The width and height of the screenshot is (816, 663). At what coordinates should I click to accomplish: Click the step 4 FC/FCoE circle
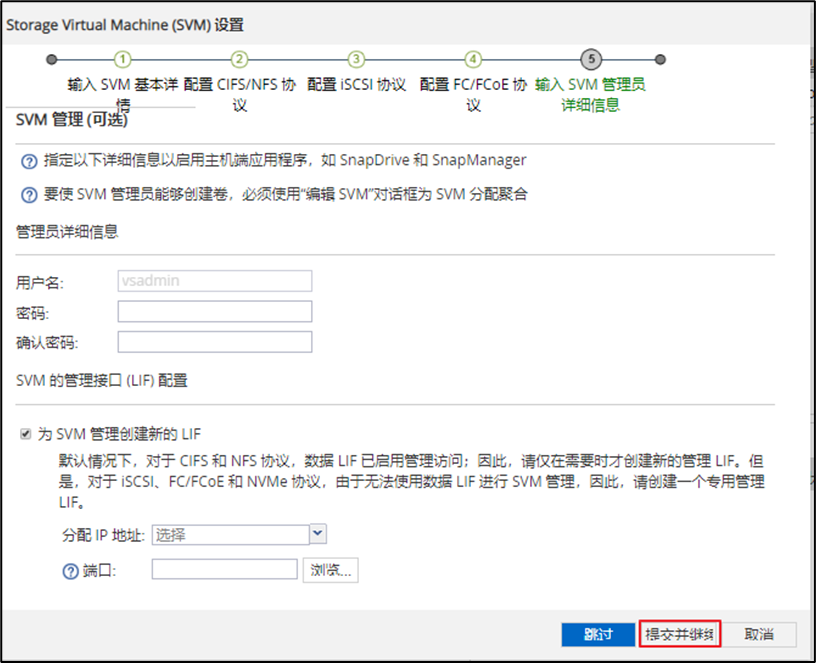(x=474, y=60)
